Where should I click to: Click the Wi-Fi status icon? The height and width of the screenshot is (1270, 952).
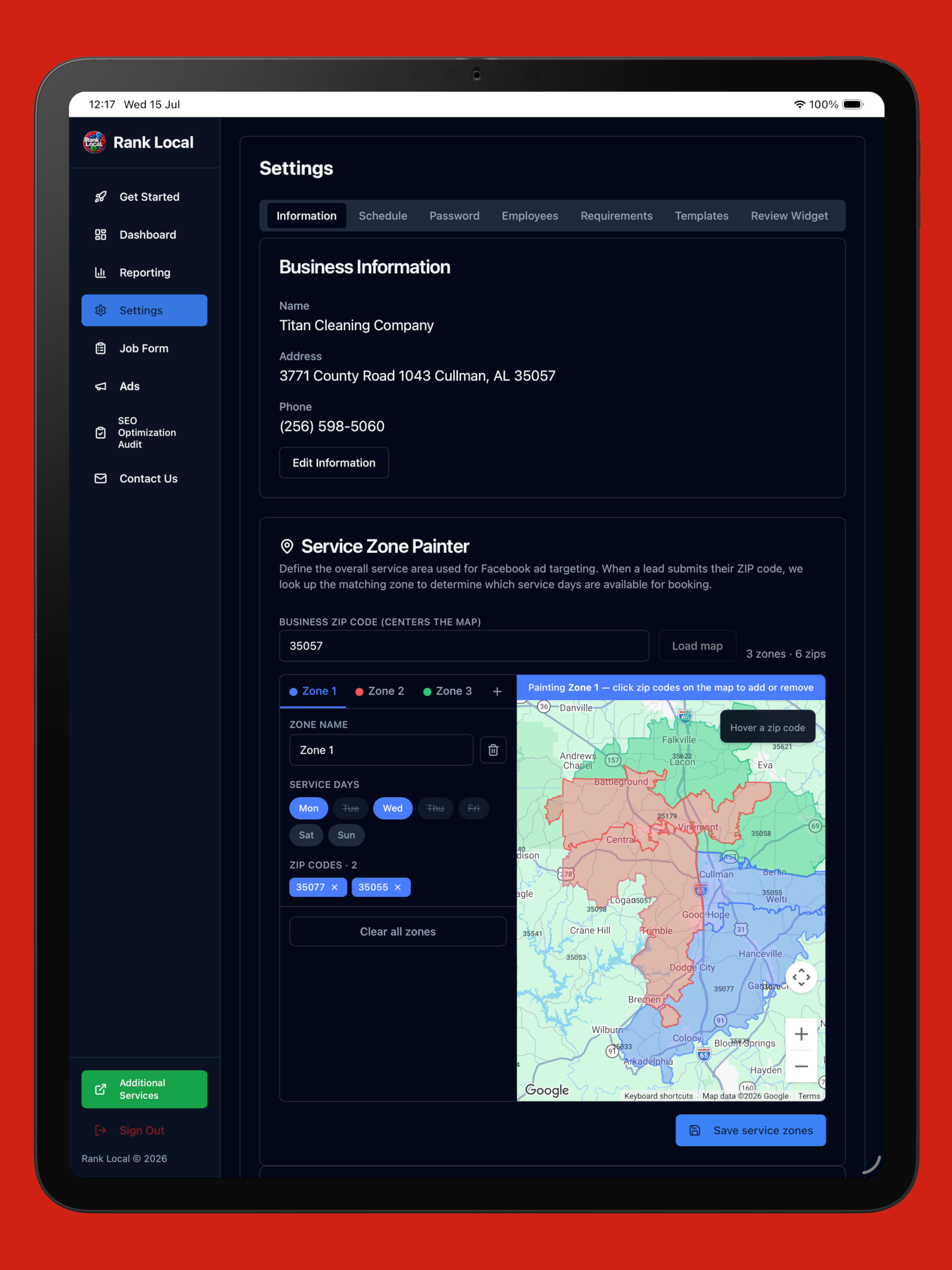click(799, 105)
